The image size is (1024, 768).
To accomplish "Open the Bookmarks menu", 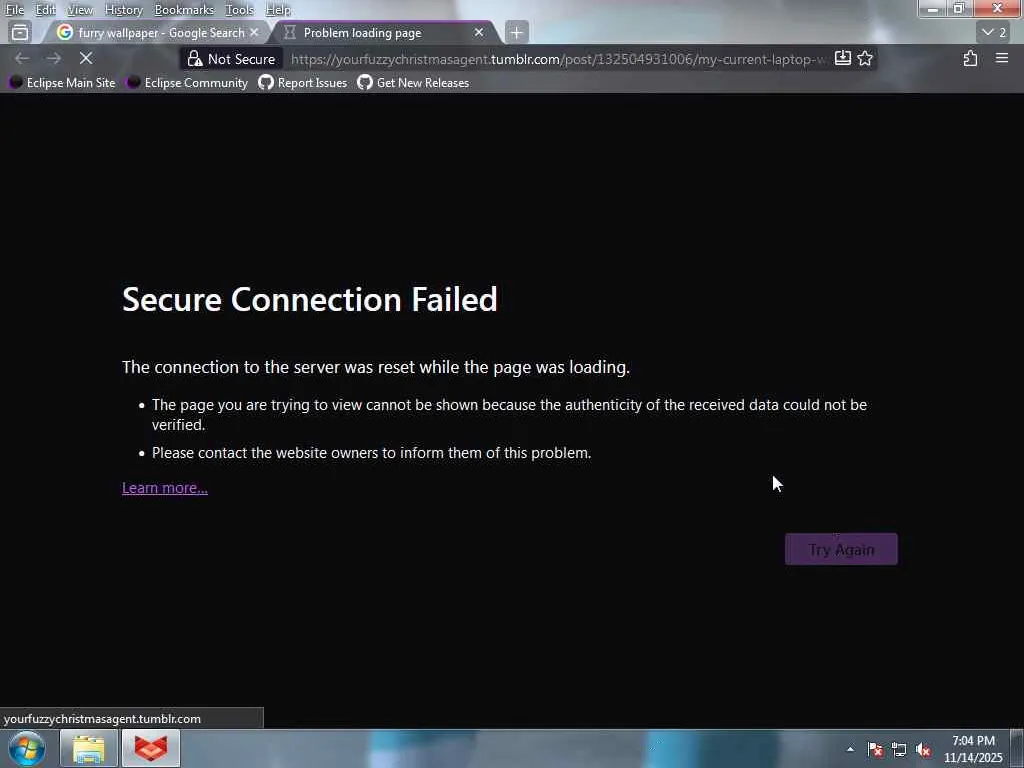I will click(184, 10).
